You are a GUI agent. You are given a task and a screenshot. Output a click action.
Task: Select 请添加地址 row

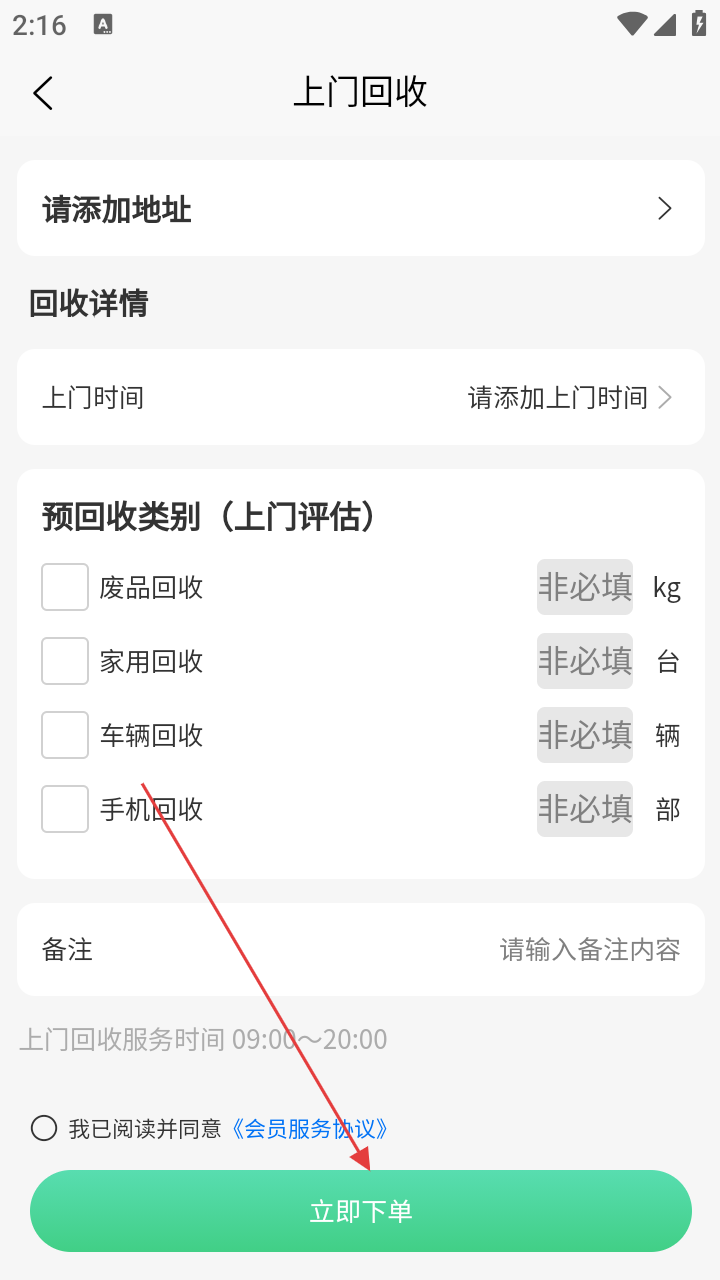click(x=361, y=208)
